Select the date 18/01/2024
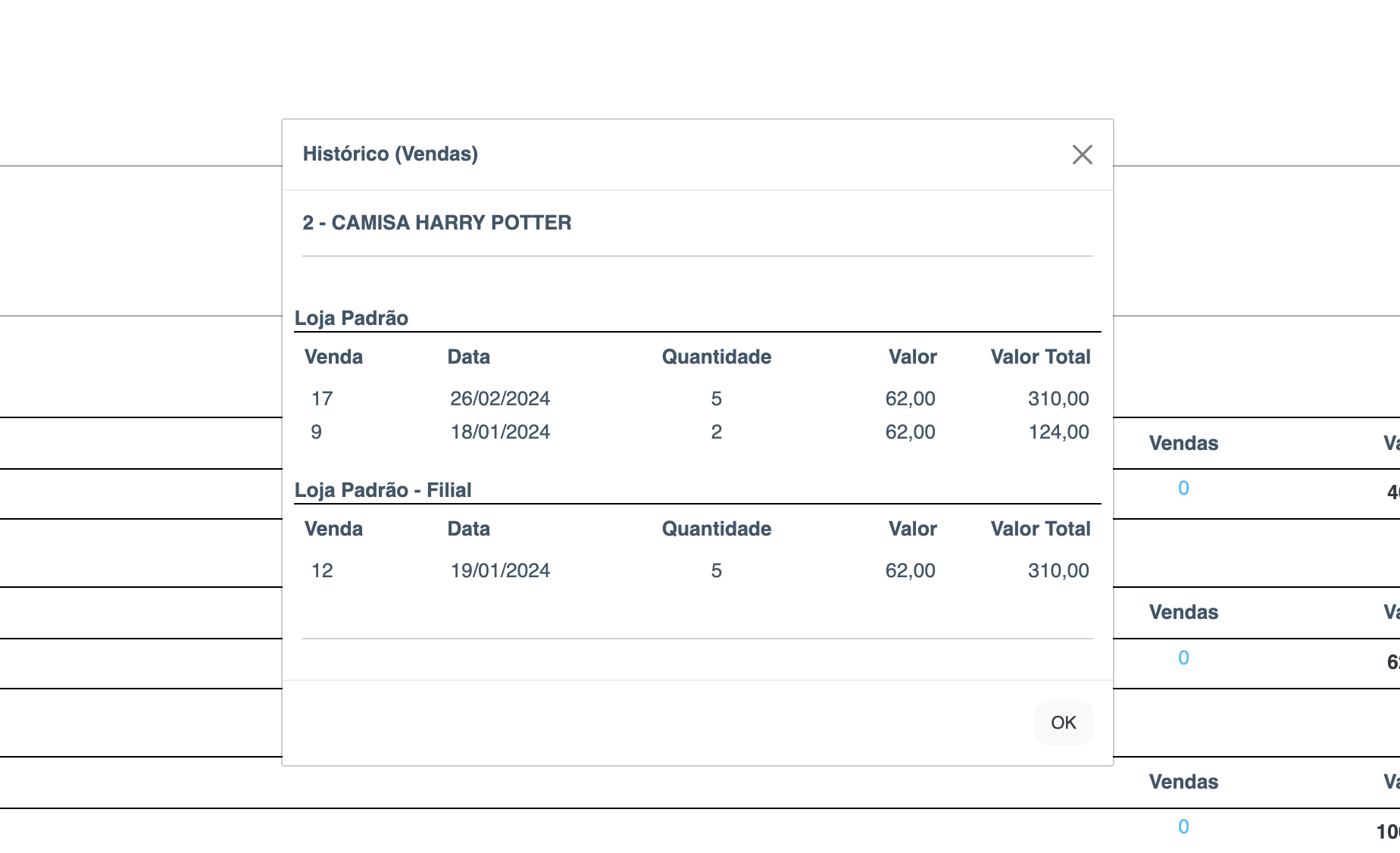 [500, 432]
